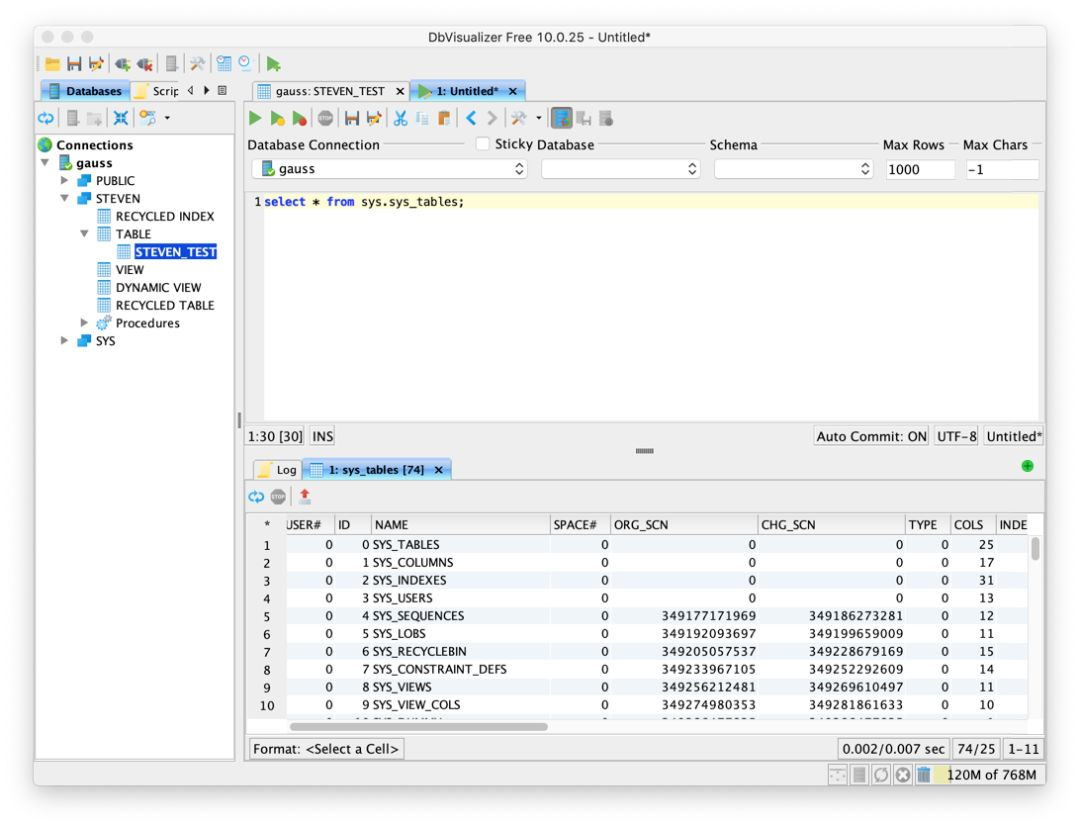The height and width of the screenshot is (827, 1080).
Task: Switch to the Databases tab
Action: [85, 91]
